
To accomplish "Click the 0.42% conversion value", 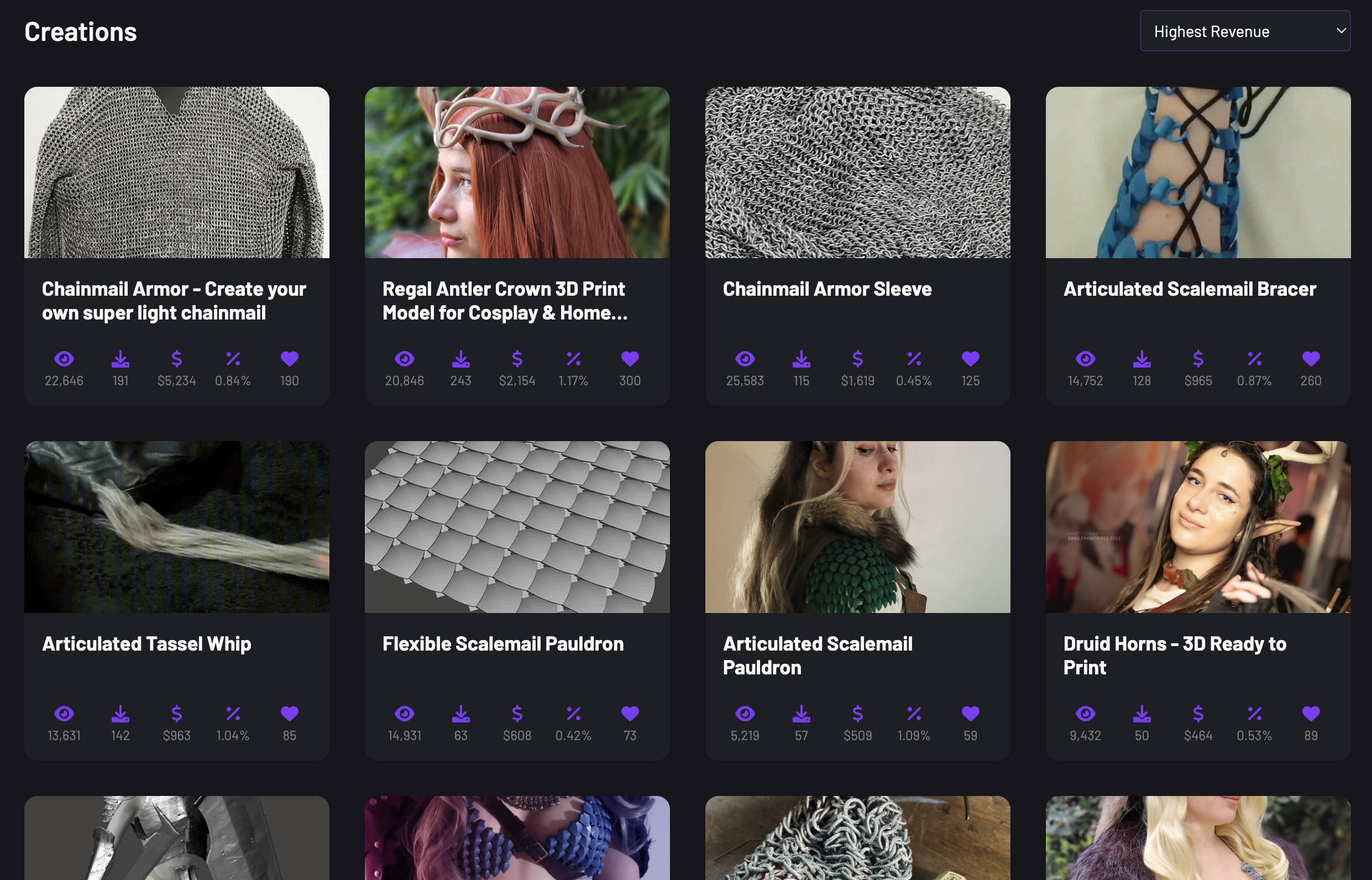I will (573, 735).
